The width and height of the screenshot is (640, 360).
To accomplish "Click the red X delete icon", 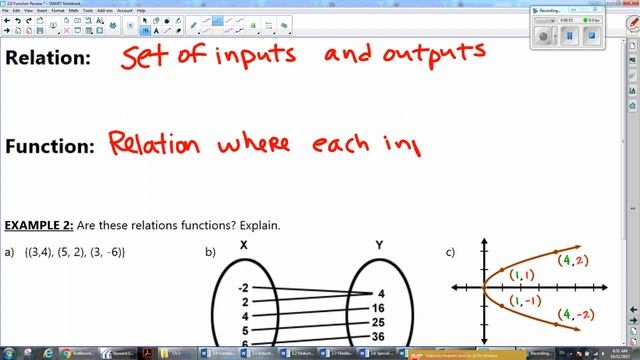I will pos(67,31).
